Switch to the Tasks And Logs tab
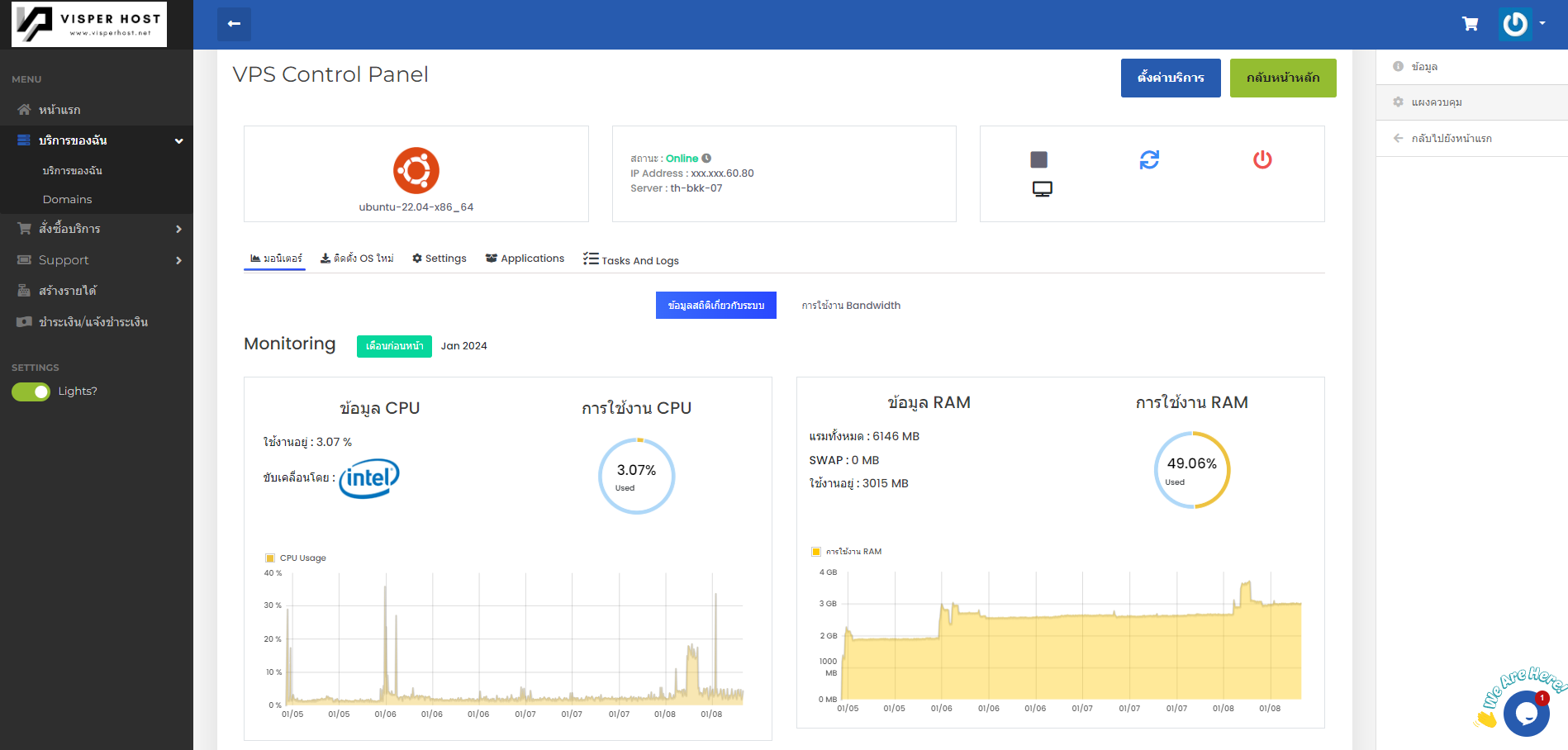This screenshot has width=1568, height=750. point(631,260)
